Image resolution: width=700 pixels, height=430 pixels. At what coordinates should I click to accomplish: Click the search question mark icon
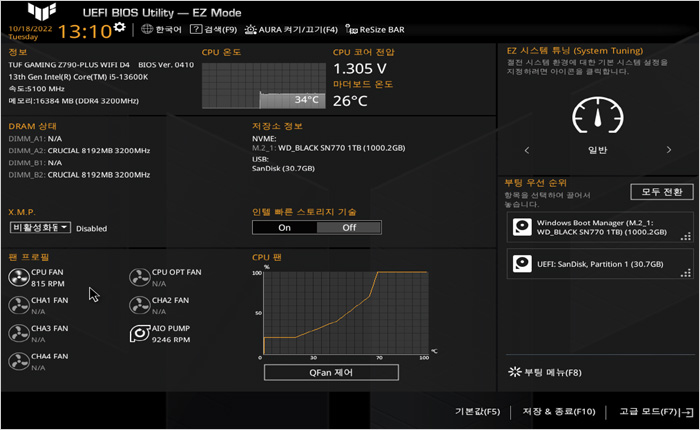(196, 29)
